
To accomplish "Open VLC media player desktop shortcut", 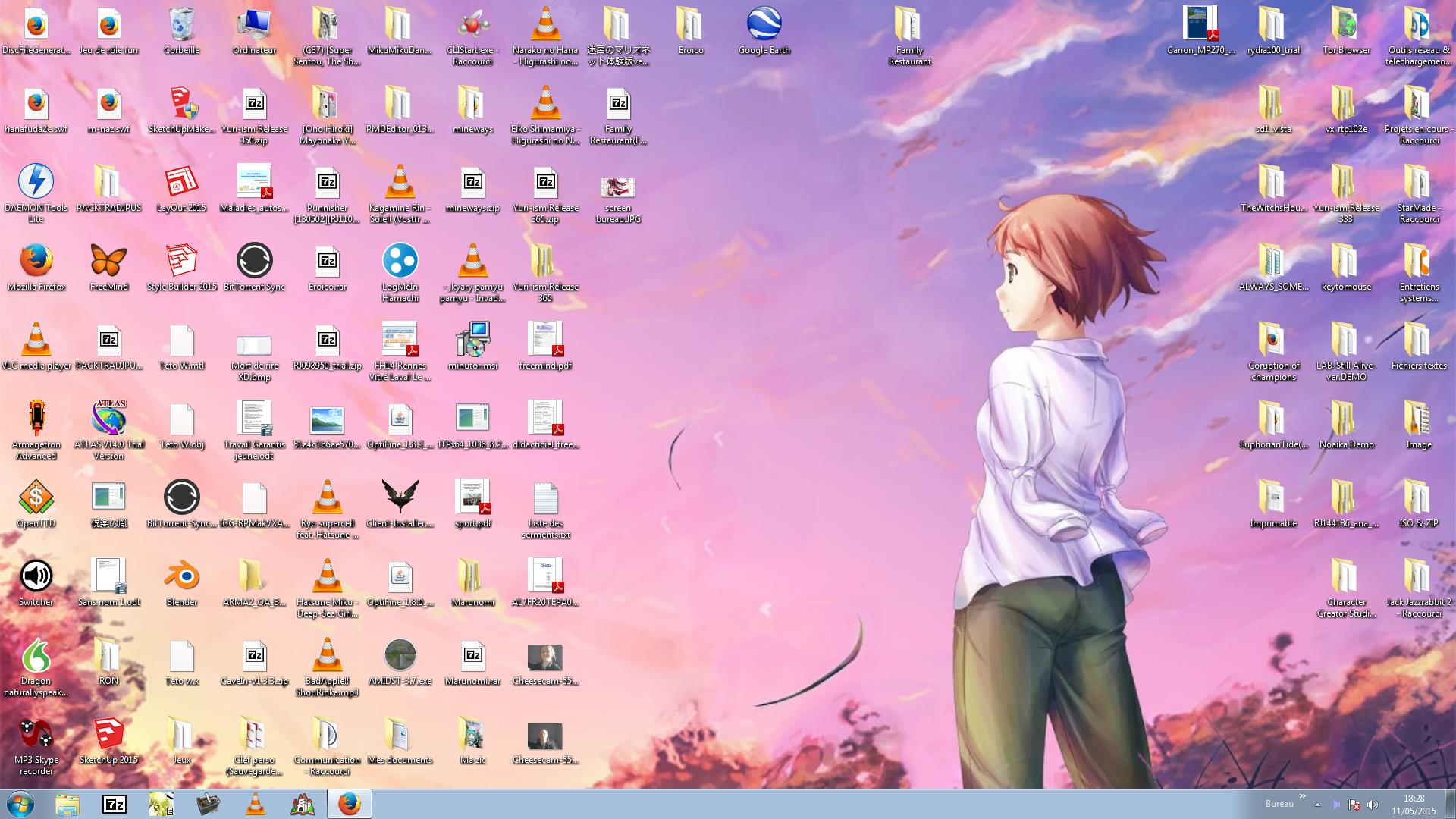I will [x=36, y=346].
